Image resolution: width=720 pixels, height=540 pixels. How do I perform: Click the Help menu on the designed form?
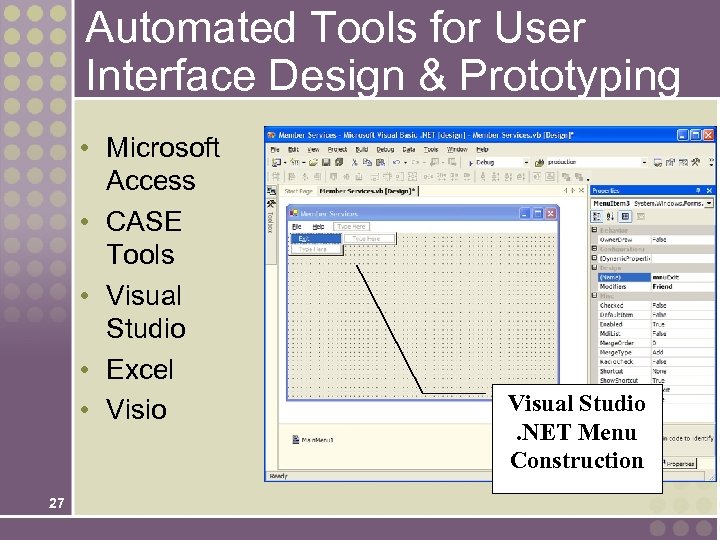(318, 227)
